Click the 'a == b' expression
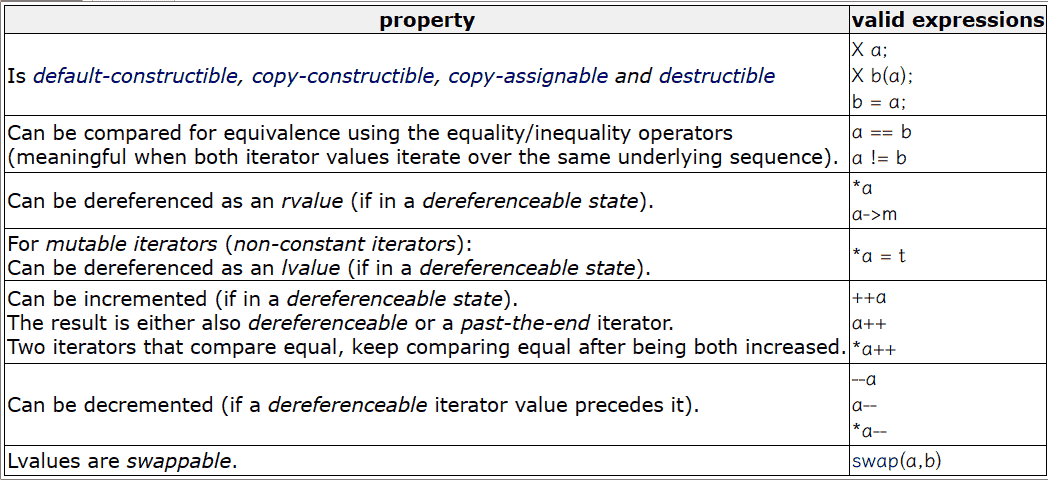 [x=882, y=132]
